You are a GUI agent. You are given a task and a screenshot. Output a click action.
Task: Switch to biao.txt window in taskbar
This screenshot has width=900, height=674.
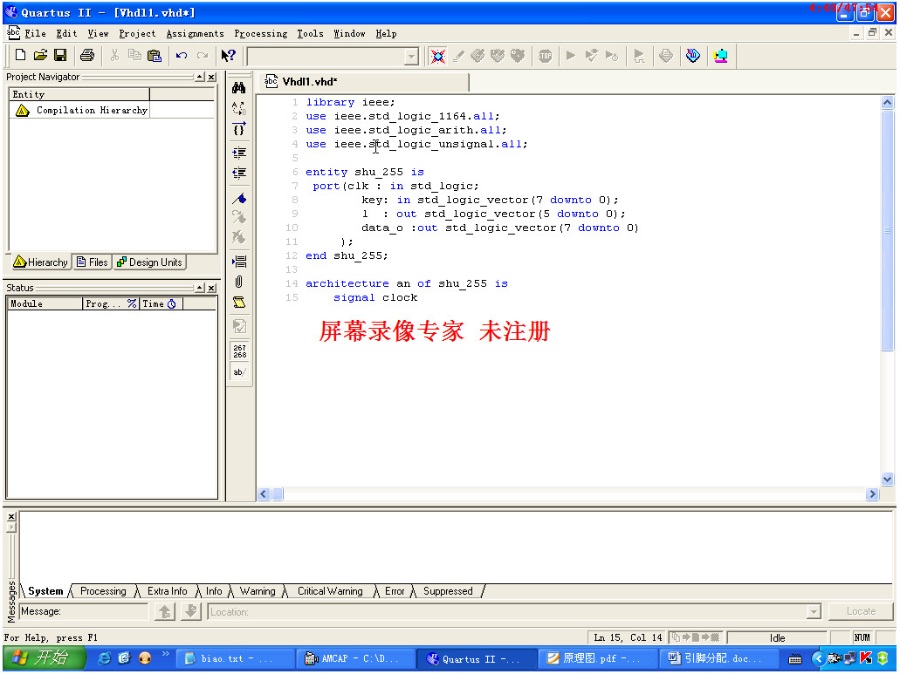(x=234, y=658)
